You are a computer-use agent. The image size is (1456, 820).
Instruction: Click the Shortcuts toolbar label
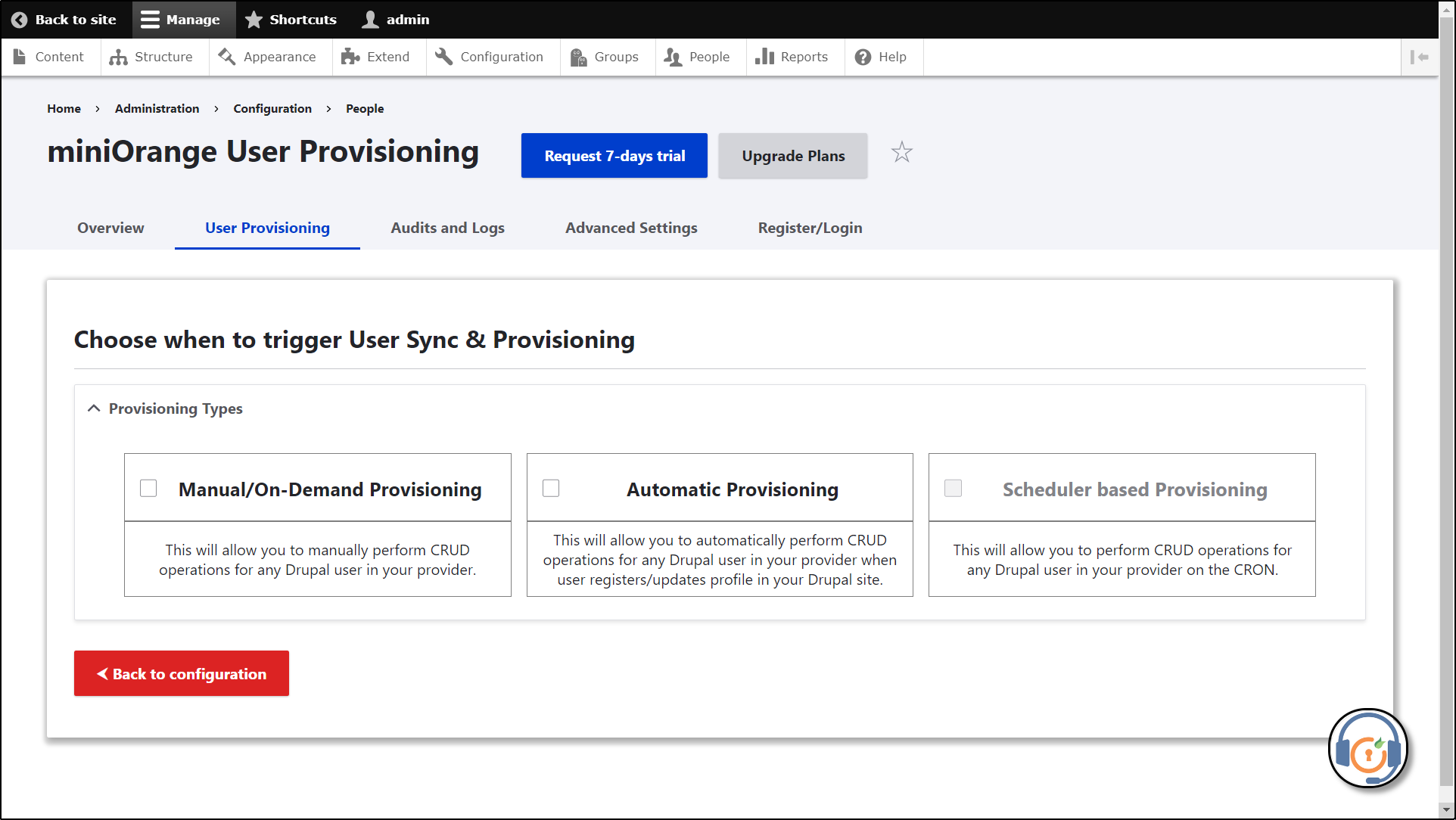point(303,20)
